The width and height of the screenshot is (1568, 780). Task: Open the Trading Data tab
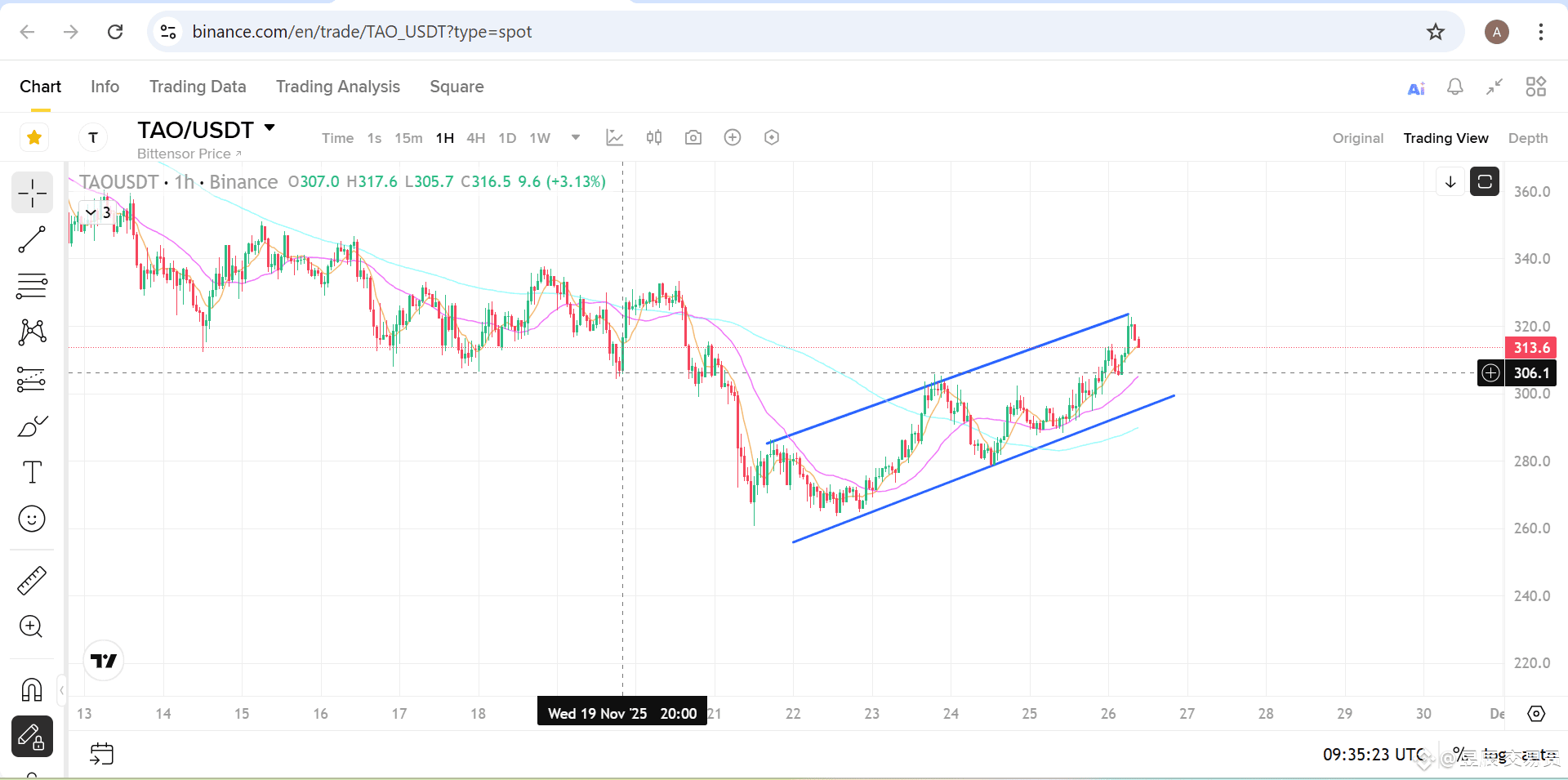[x=198, y=87]
